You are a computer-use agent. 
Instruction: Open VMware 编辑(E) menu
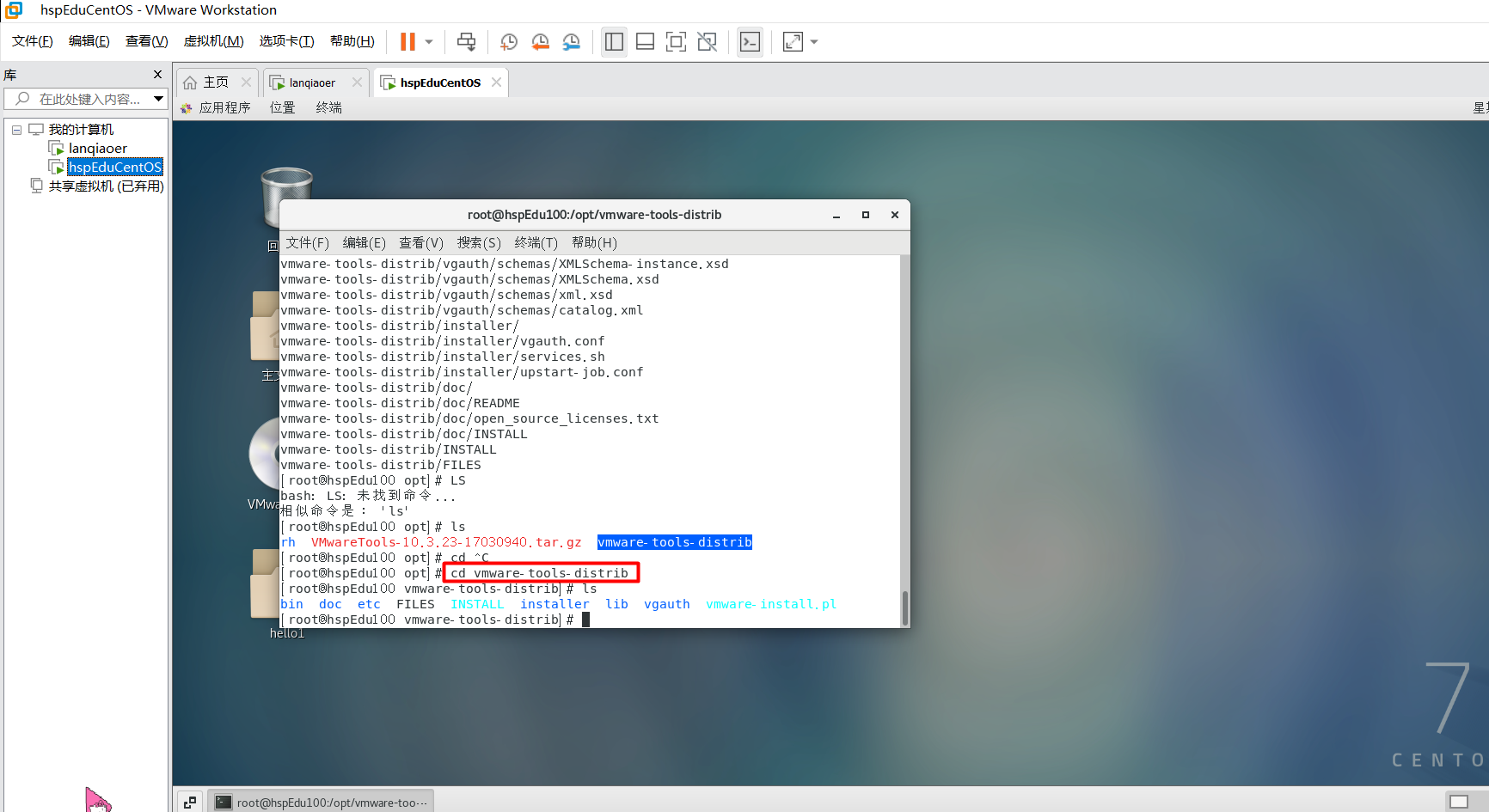click(x=89, y=41)
